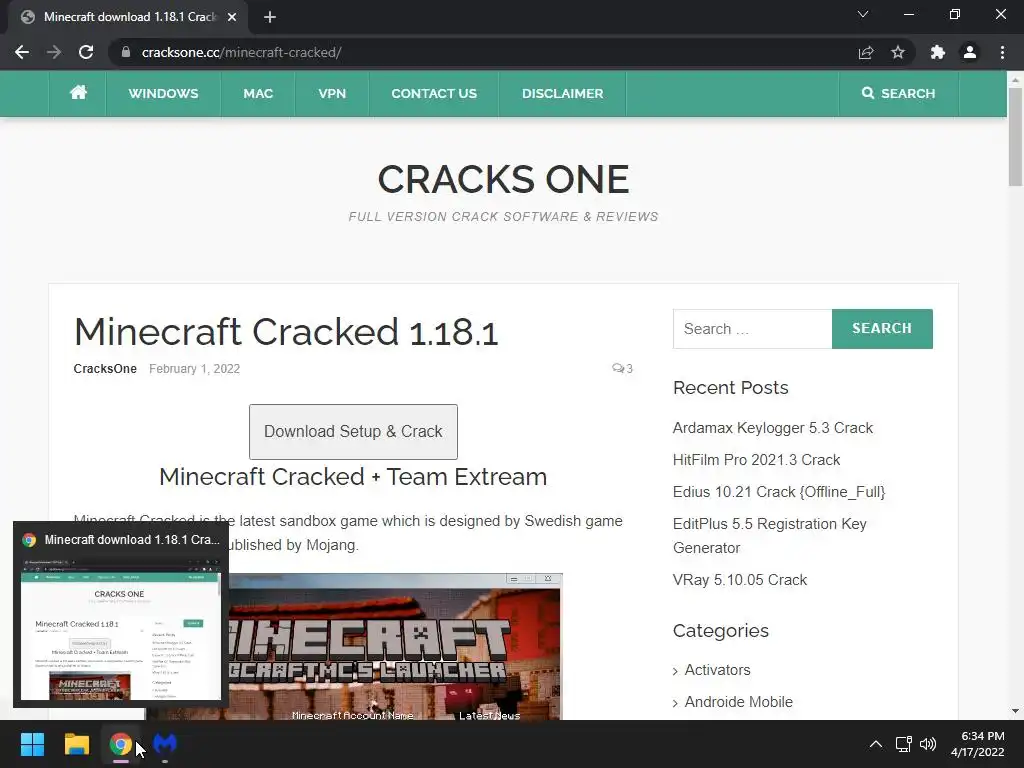Open Edius 10.21 Crack post
This screenshot has width=1024, height=768.
[779, 492]
